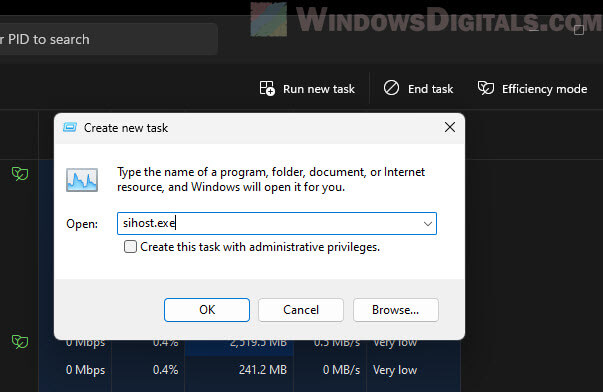Click Very low beside 0 MB/s

coord(395,370)
